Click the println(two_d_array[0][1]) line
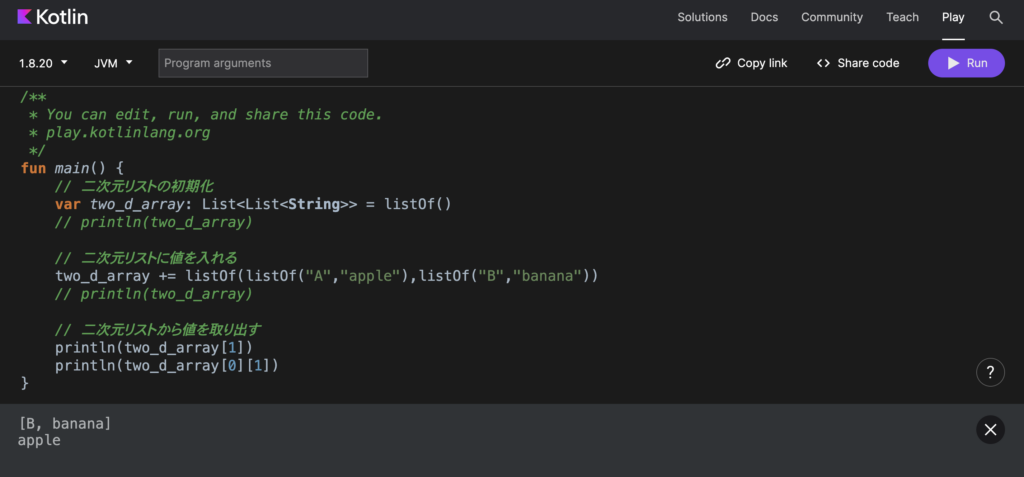The image size is (1024, 477). click(x=167, y=365)
